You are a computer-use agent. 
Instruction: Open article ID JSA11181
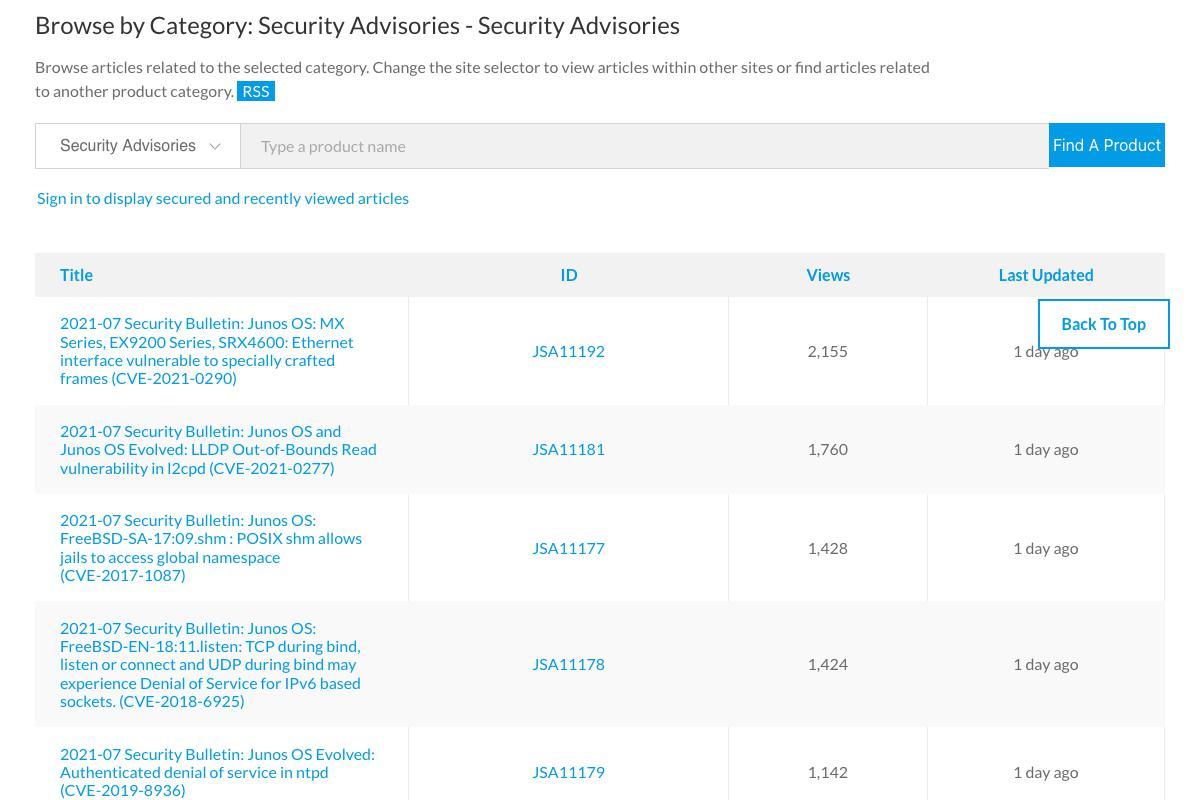(x=568, y=449)
